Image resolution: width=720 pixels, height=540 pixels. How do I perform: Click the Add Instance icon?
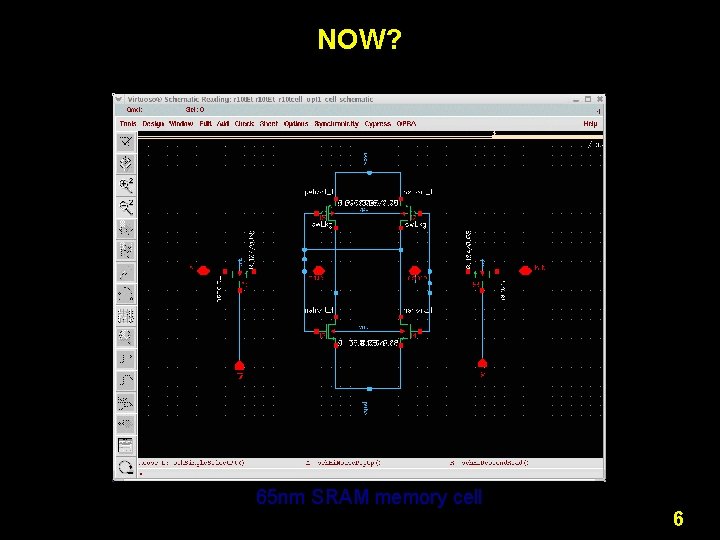pyautogui.click(x=125, y=337)
